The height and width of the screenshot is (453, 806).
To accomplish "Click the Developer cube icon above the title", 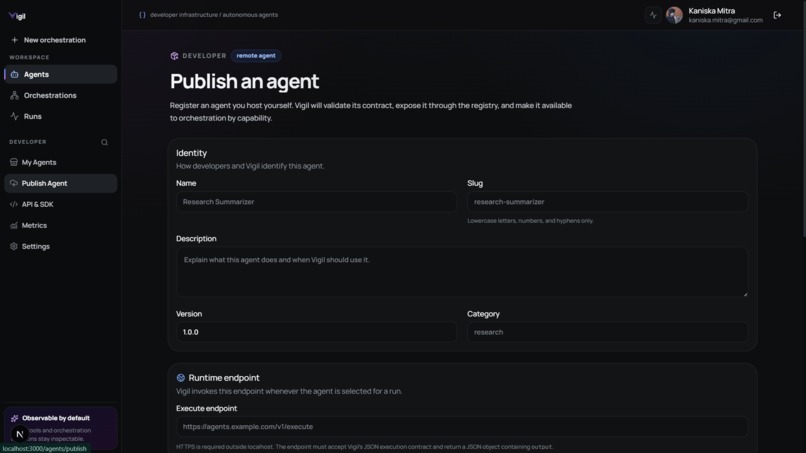I will (174, 56).
